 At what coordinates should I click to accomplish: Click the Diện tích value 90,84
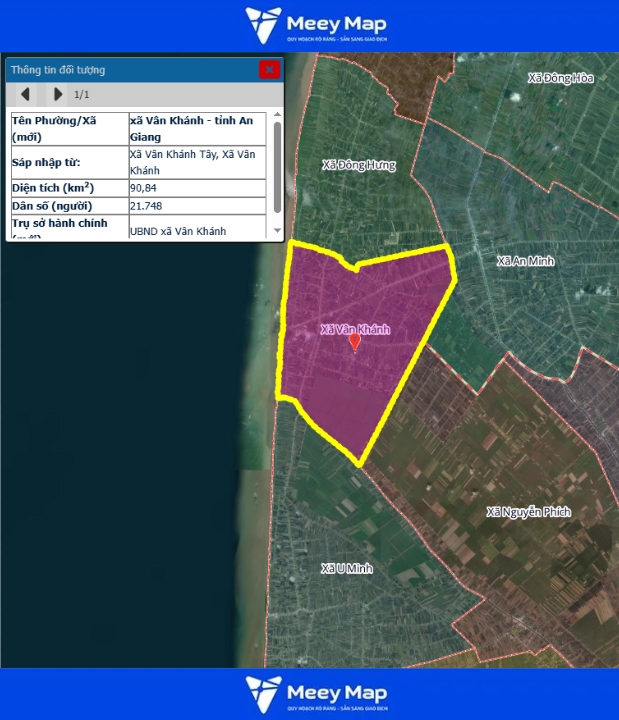(x=144, y=187)
